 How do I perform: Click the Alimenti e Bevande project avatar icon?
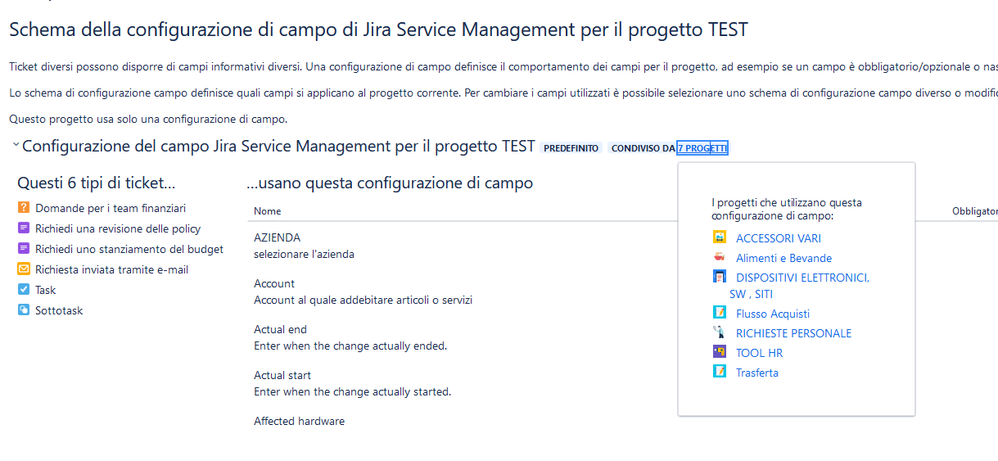(x=719, y=257)
